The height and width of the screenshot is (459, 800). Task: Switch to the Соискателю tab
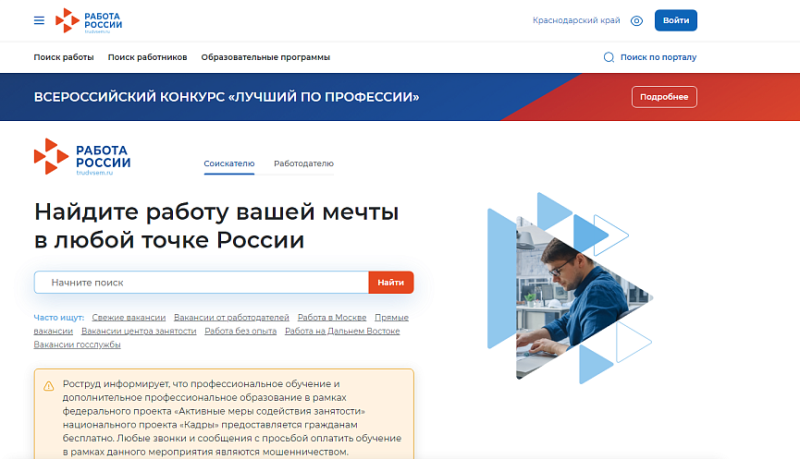[229, 164]
